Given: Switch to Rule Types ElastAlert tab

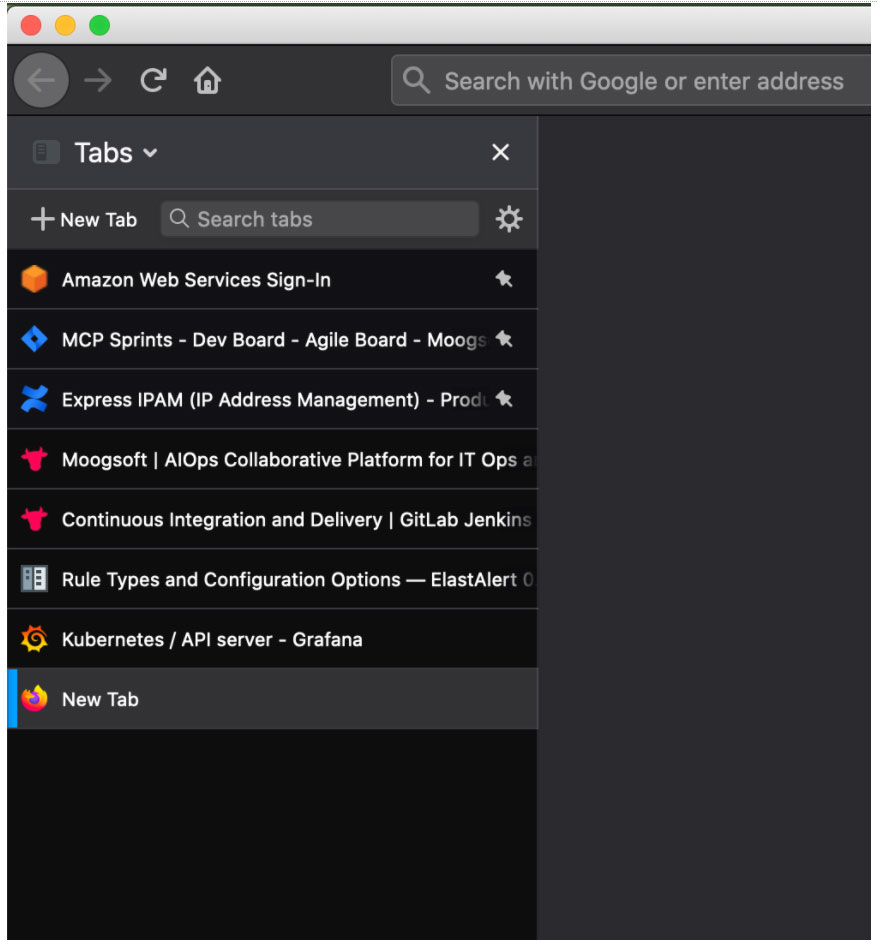Looking at the screenshot, I should tap(272, 579).
